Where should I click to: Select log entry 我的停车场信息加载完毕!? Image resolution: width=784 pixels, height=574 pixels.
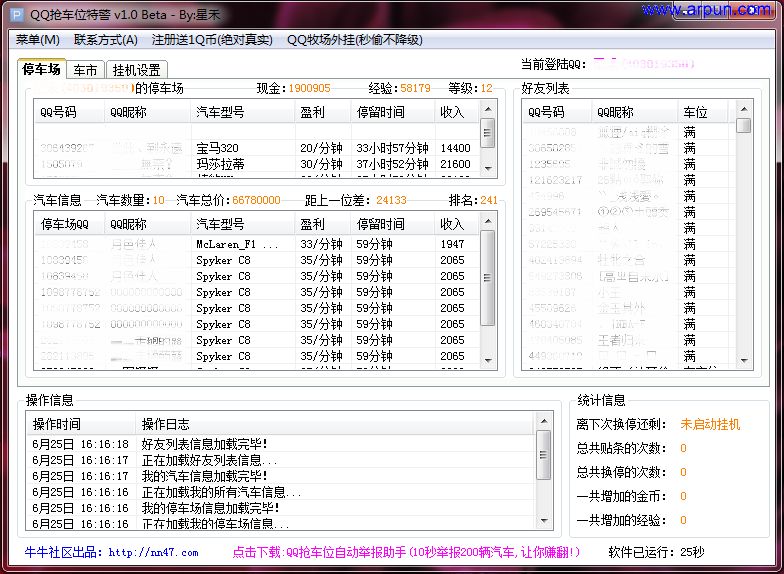point(280,508)
